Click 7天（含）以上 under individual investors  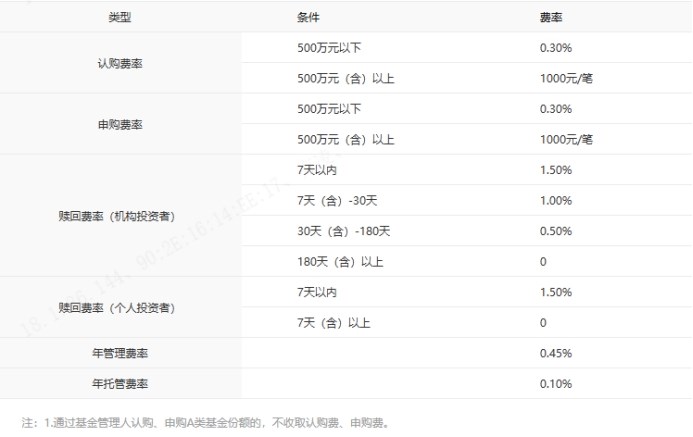tap(334, 323)
